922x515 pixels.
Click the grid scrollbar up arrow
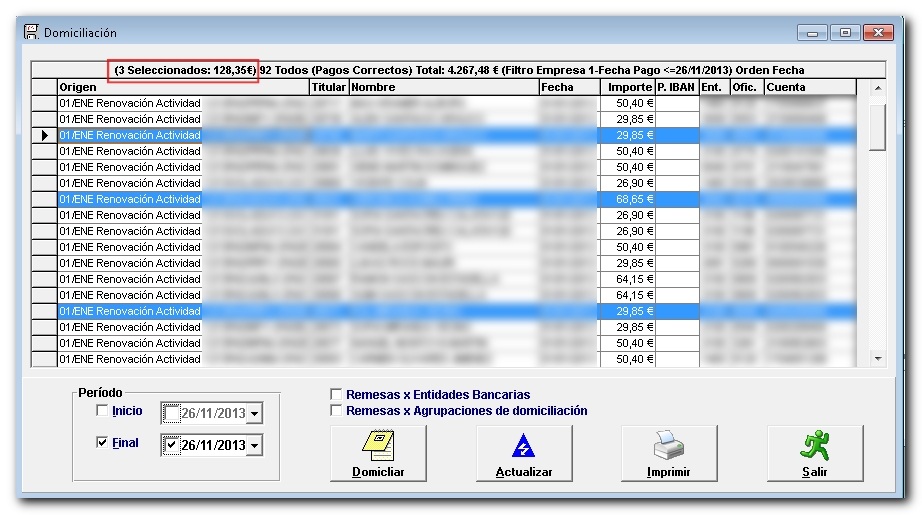pos(878,88)
